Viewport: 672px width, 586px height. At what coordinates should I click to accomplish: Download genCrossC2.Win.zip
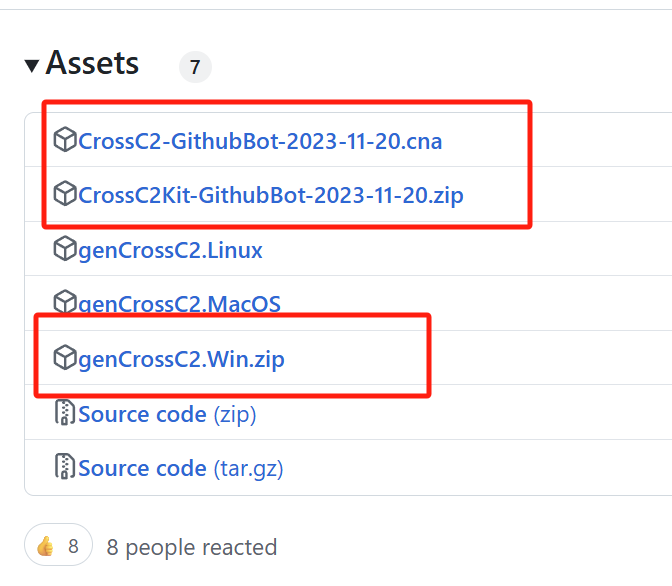181,359
